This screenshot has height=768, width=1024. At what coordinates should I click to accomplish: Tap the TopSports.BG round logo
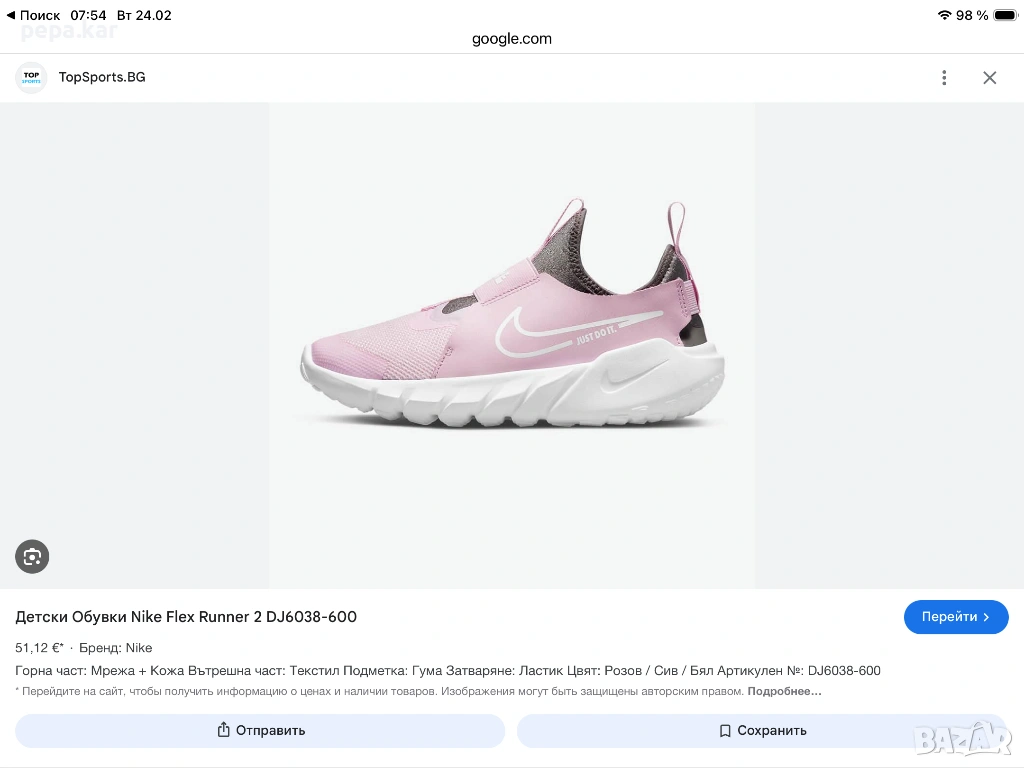[31, 77]
